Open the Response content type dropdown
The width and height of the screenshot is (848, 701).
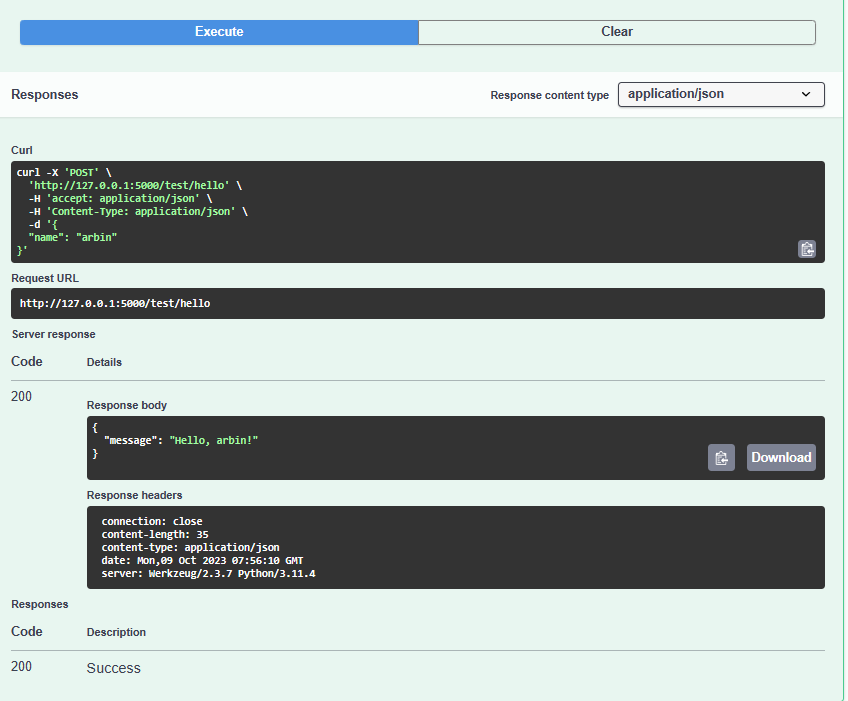coord(721,94)
